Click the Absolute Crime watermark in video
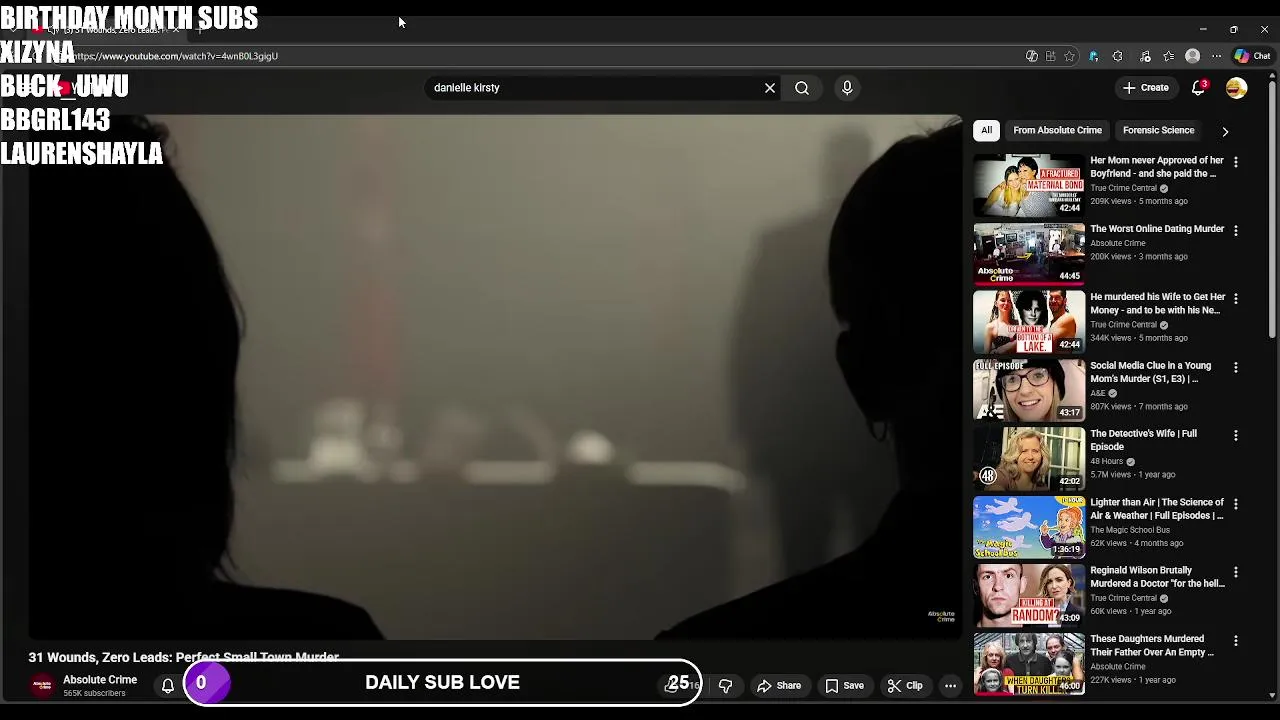Screen dimensions: 1280x720 click(x=941, y=616)
